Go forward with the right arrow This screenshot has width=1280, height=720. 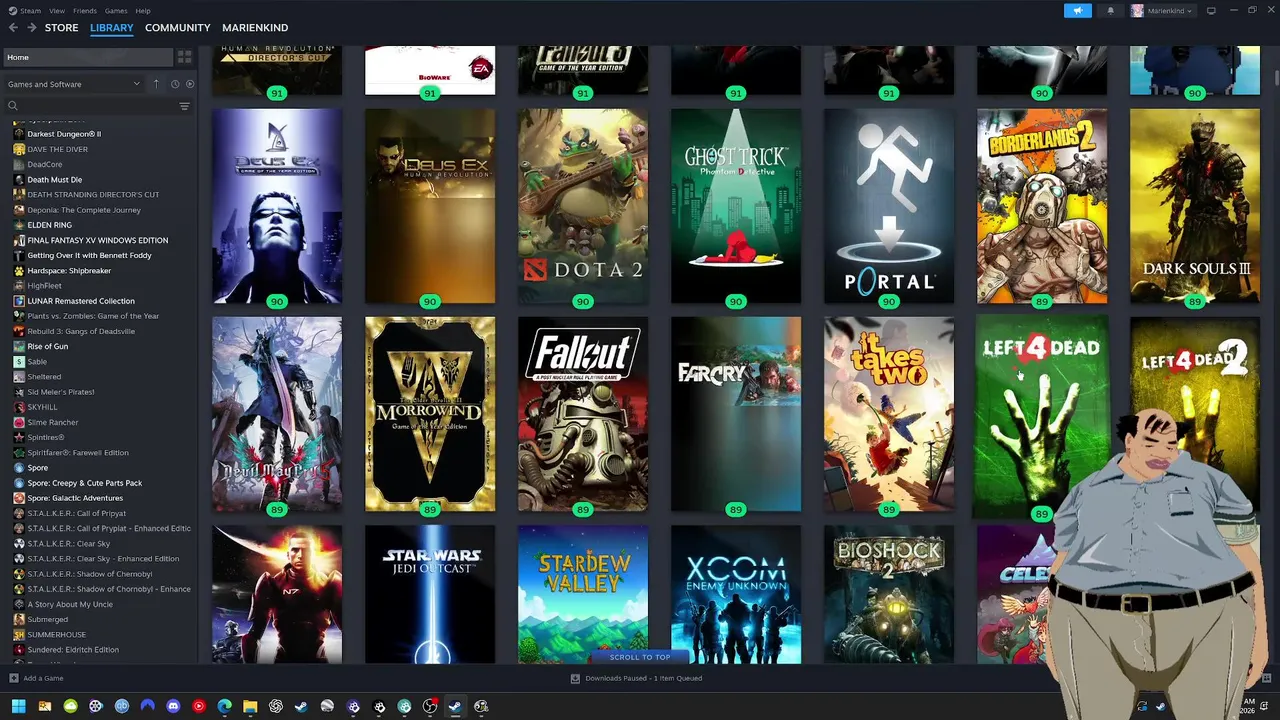(32, 28)
